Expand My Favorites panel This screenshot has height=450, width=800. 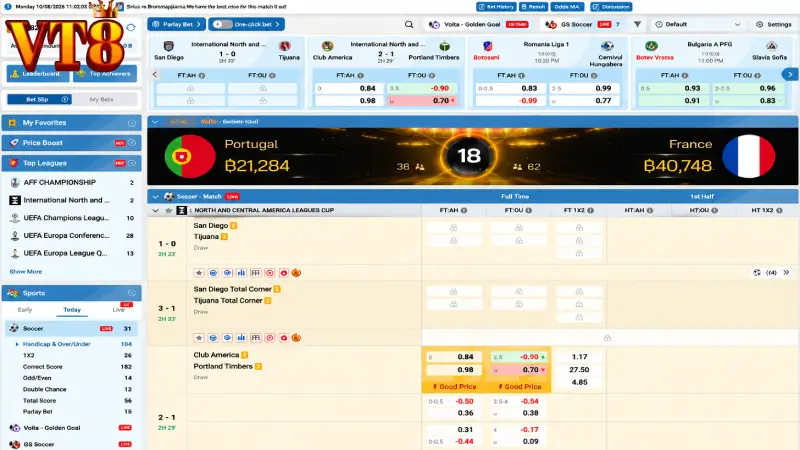132,123
